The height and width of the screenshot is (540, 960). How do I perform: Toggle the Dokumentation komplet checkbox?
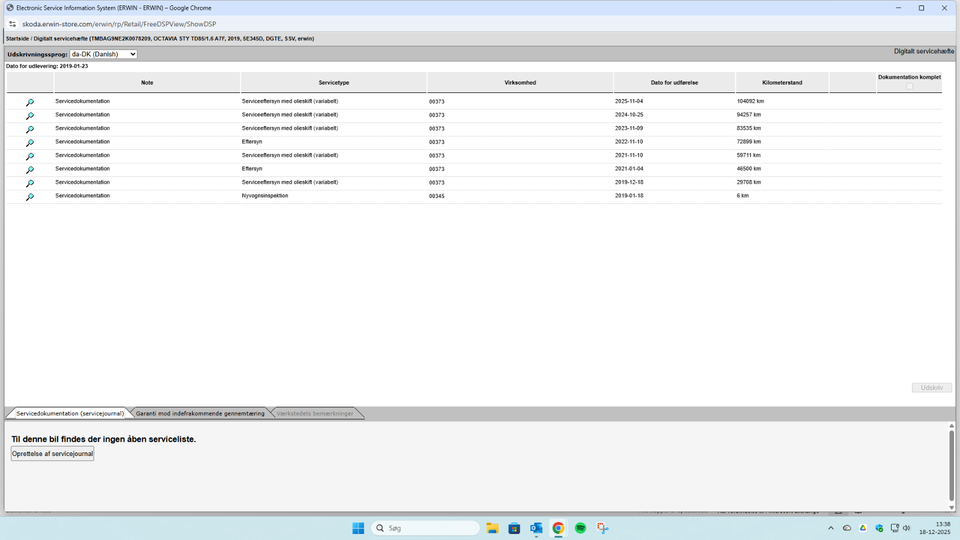909,86
